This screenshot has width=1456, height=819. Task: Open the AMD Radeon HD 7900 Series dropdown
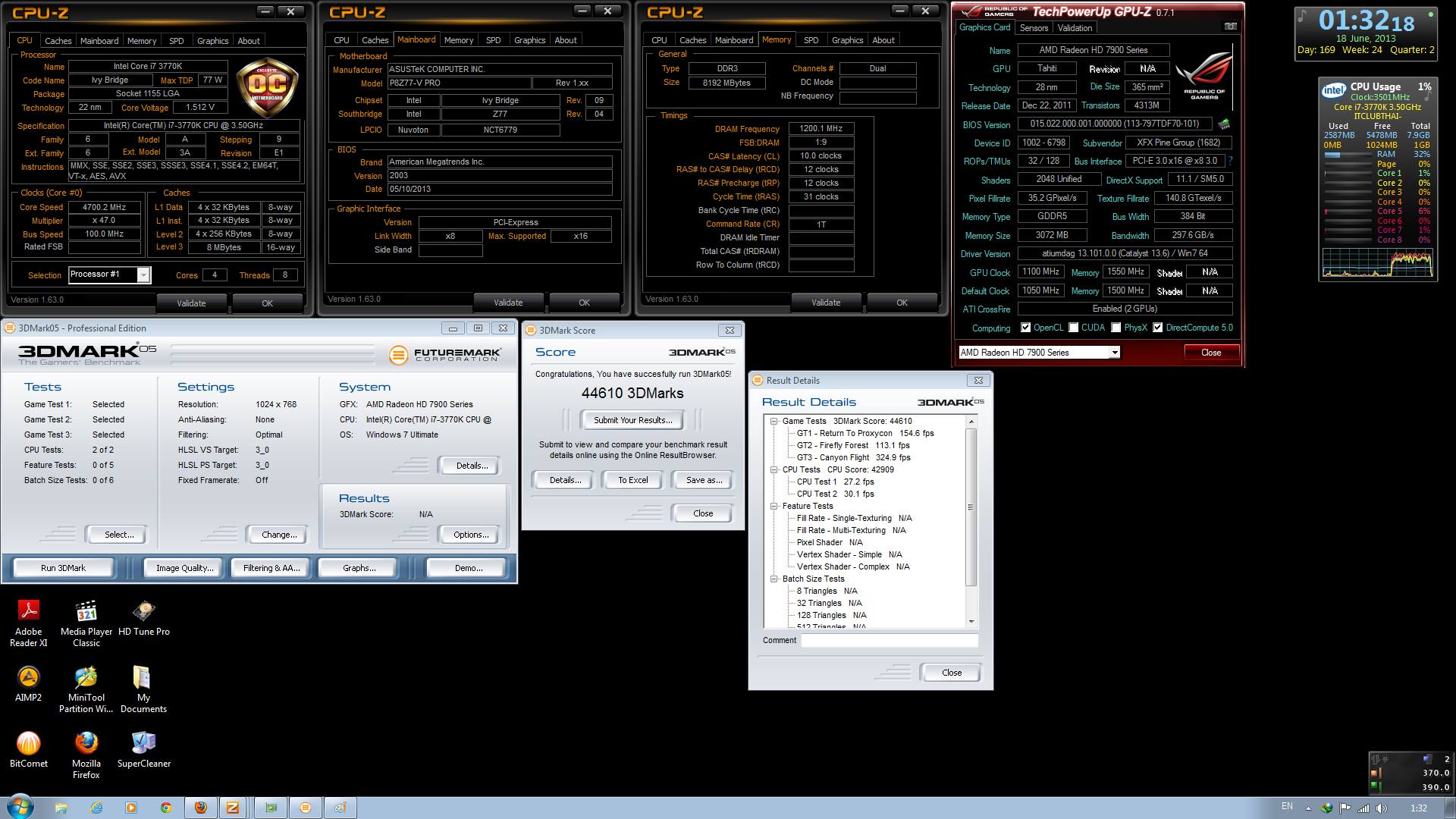pyautogui.click(x=1114, y=353)
